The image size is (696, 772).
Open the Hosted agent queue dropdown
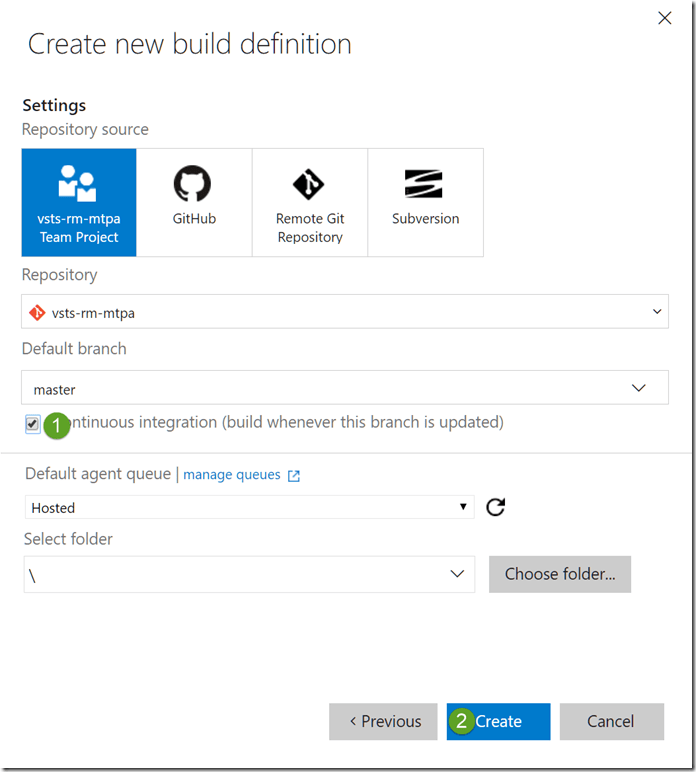pyautogui.click(x=249, y=507)
